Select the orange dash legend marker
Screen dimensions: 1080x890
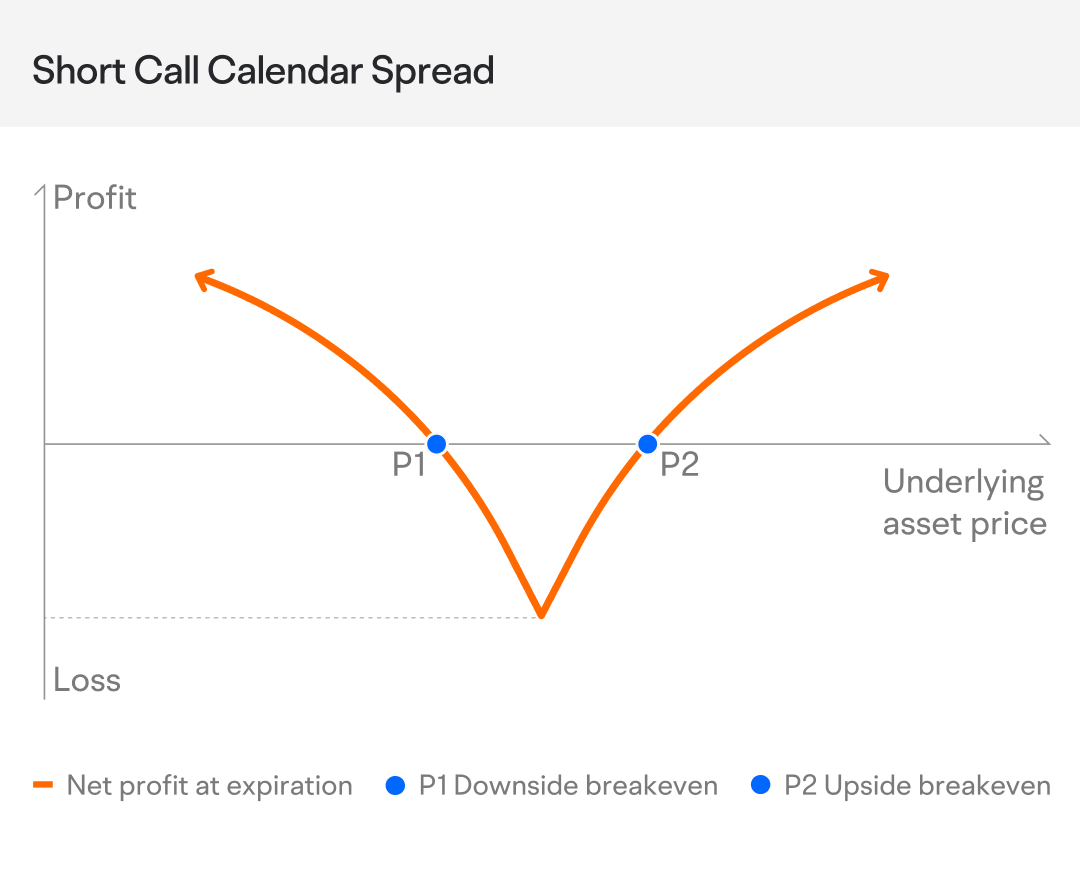point(42,786)
